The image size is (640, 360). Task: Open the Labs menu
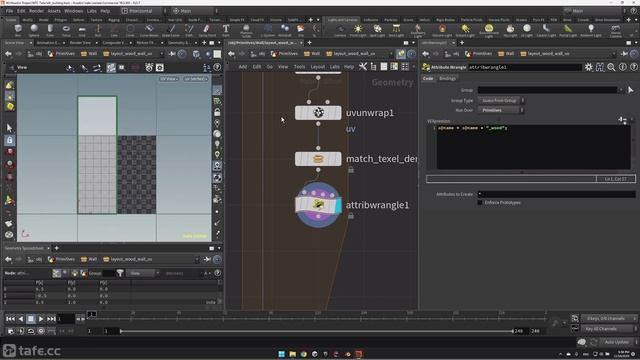point(91,11)
